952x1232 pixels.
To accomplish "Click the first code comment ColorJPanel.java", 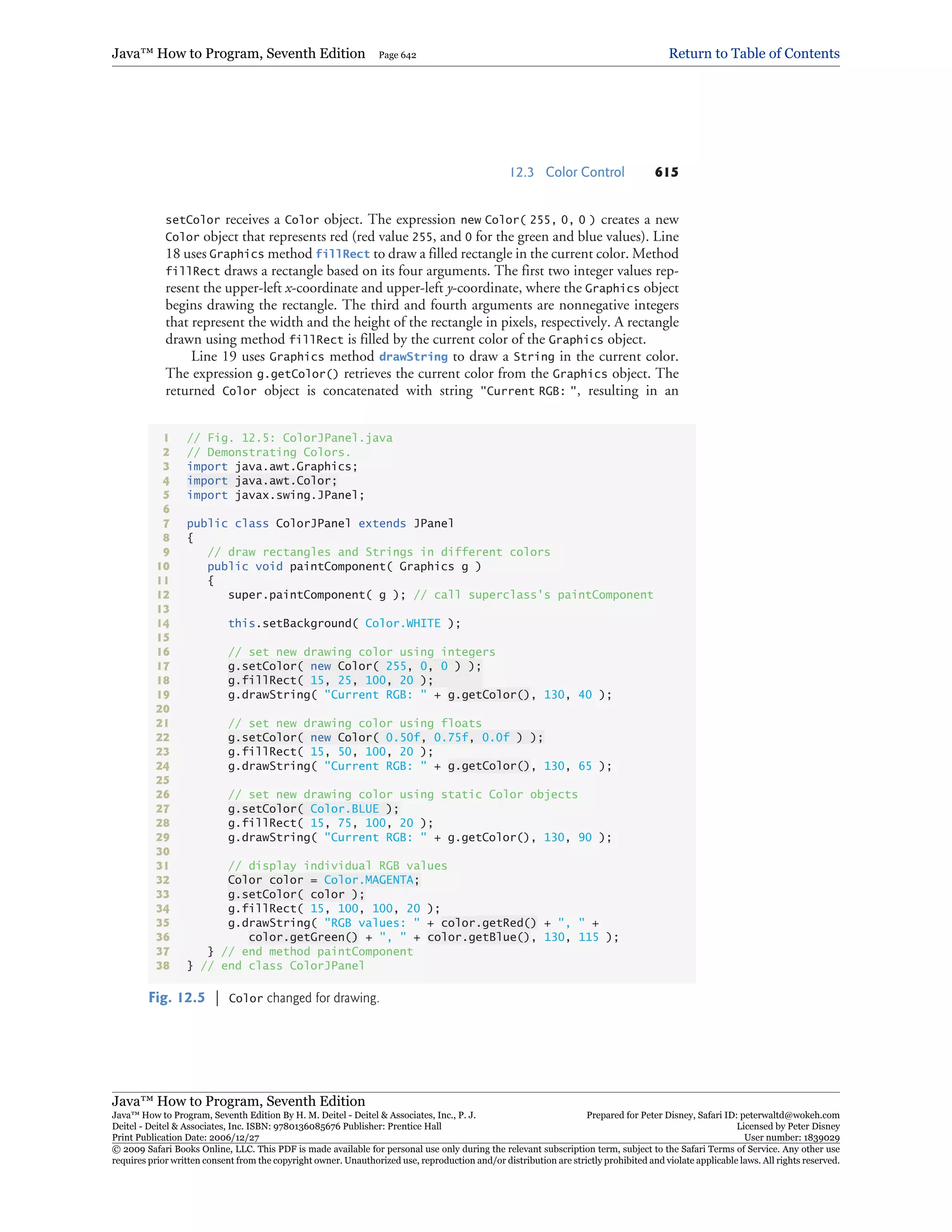I will (289, 438).
